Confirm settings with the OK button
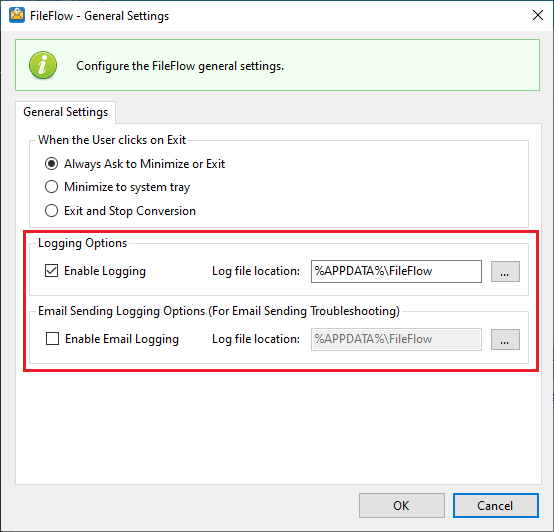Viewport: 554px width, 532px height. click(402, 506)
